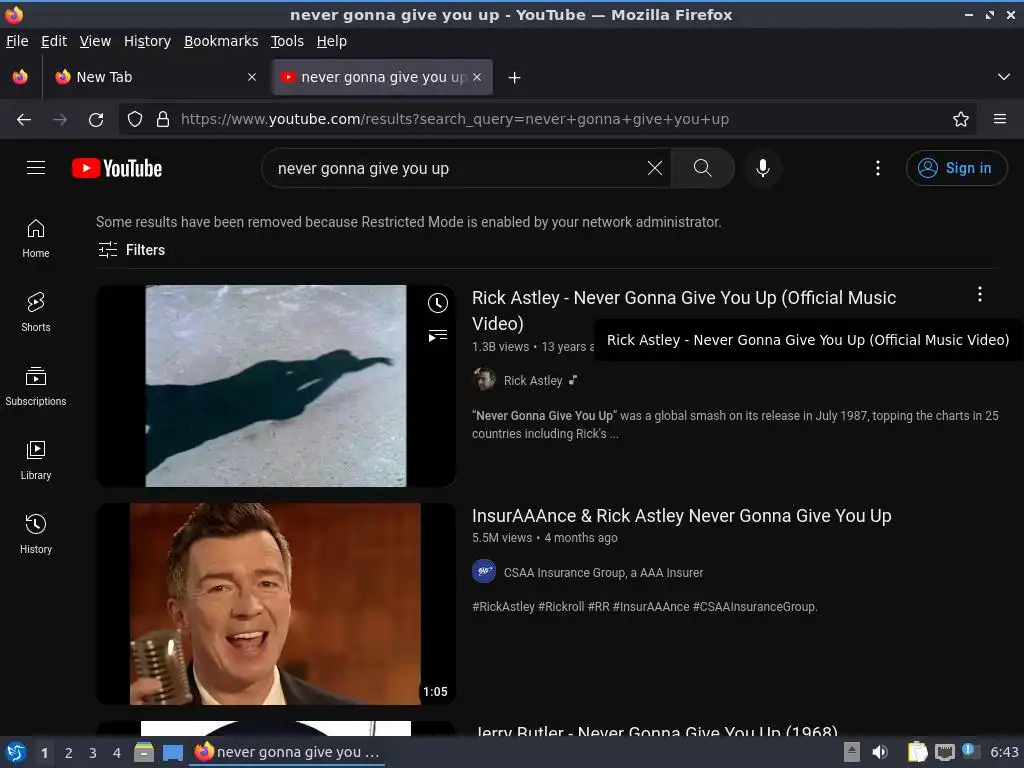This screenshot has height=768, width=1024.
Task: Click the Firefox URL address bar
Action: click(x=549, y=119)
